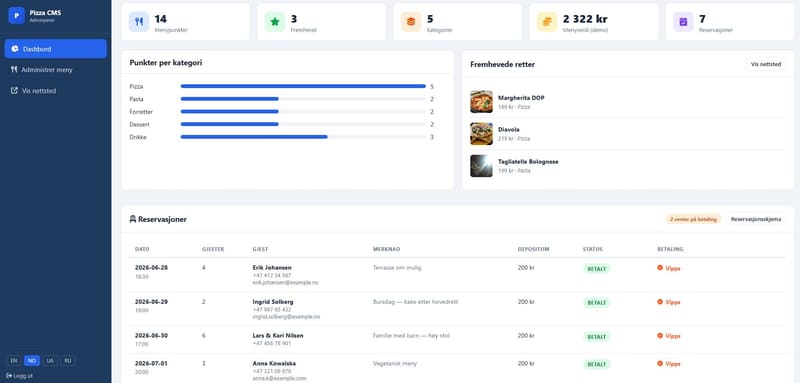
Task: Click Logg ut at the sidebar bottom
Action: pos(20,376)
